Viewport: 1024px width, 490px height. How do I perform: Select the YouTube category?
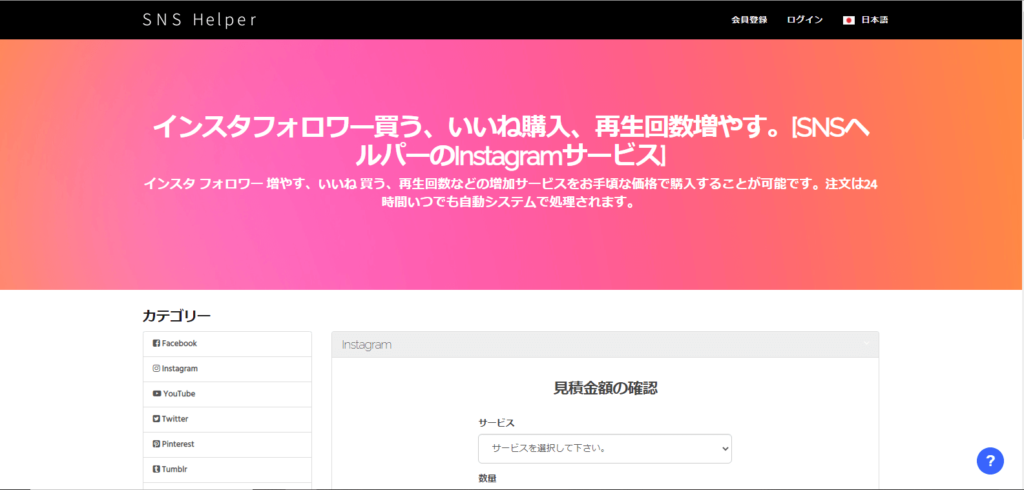[x=227, y=394]
